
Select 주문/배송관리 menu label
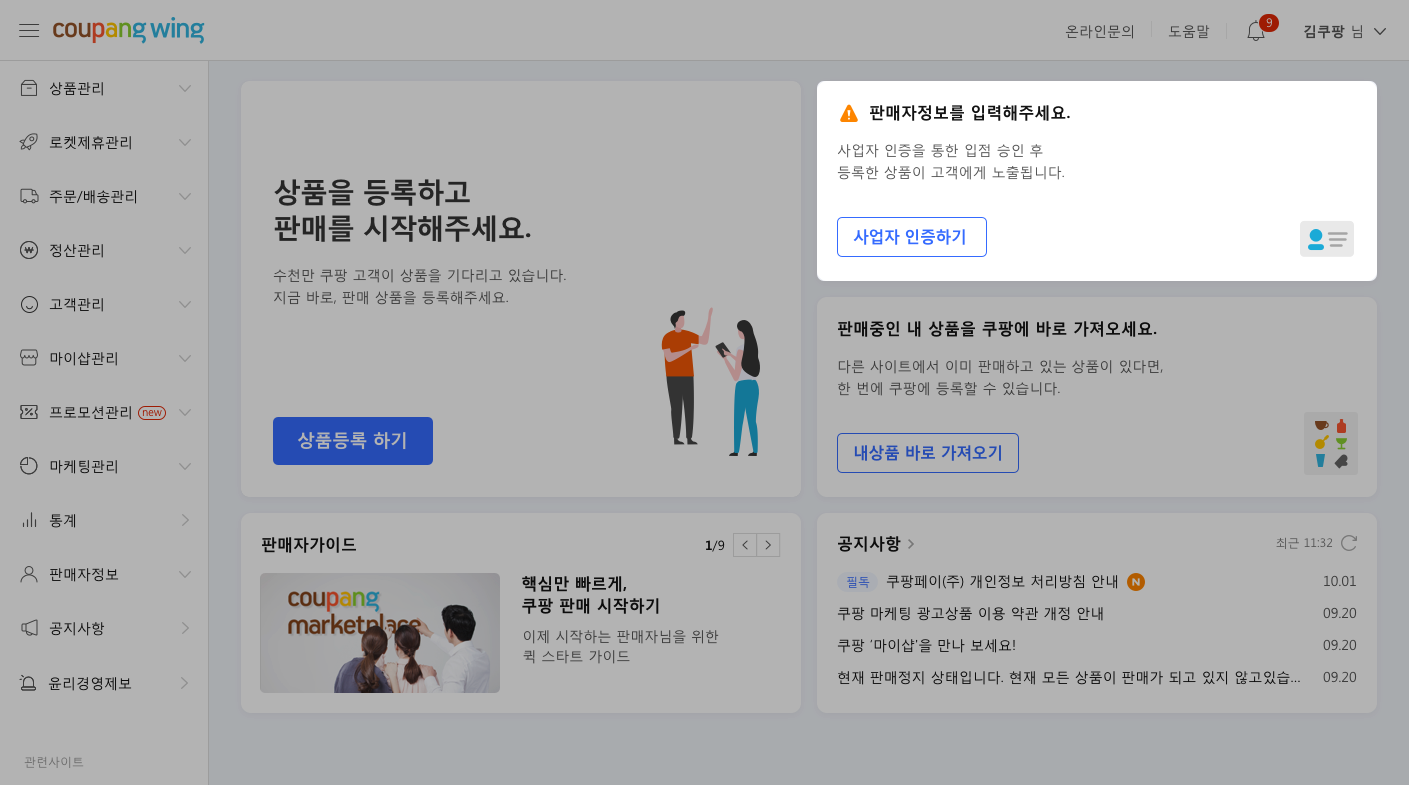(93, 196)
